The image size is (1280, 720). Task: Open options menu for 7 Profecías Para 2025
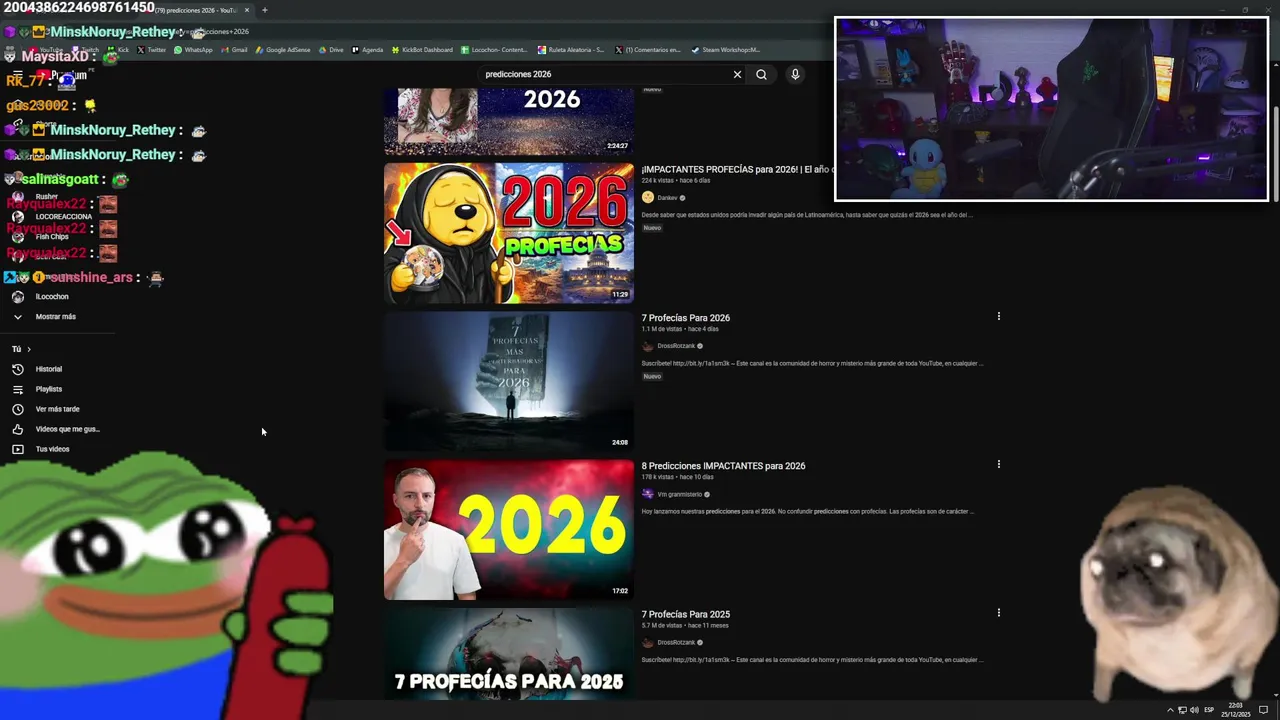pyautogui.click(x=998, y=612)
